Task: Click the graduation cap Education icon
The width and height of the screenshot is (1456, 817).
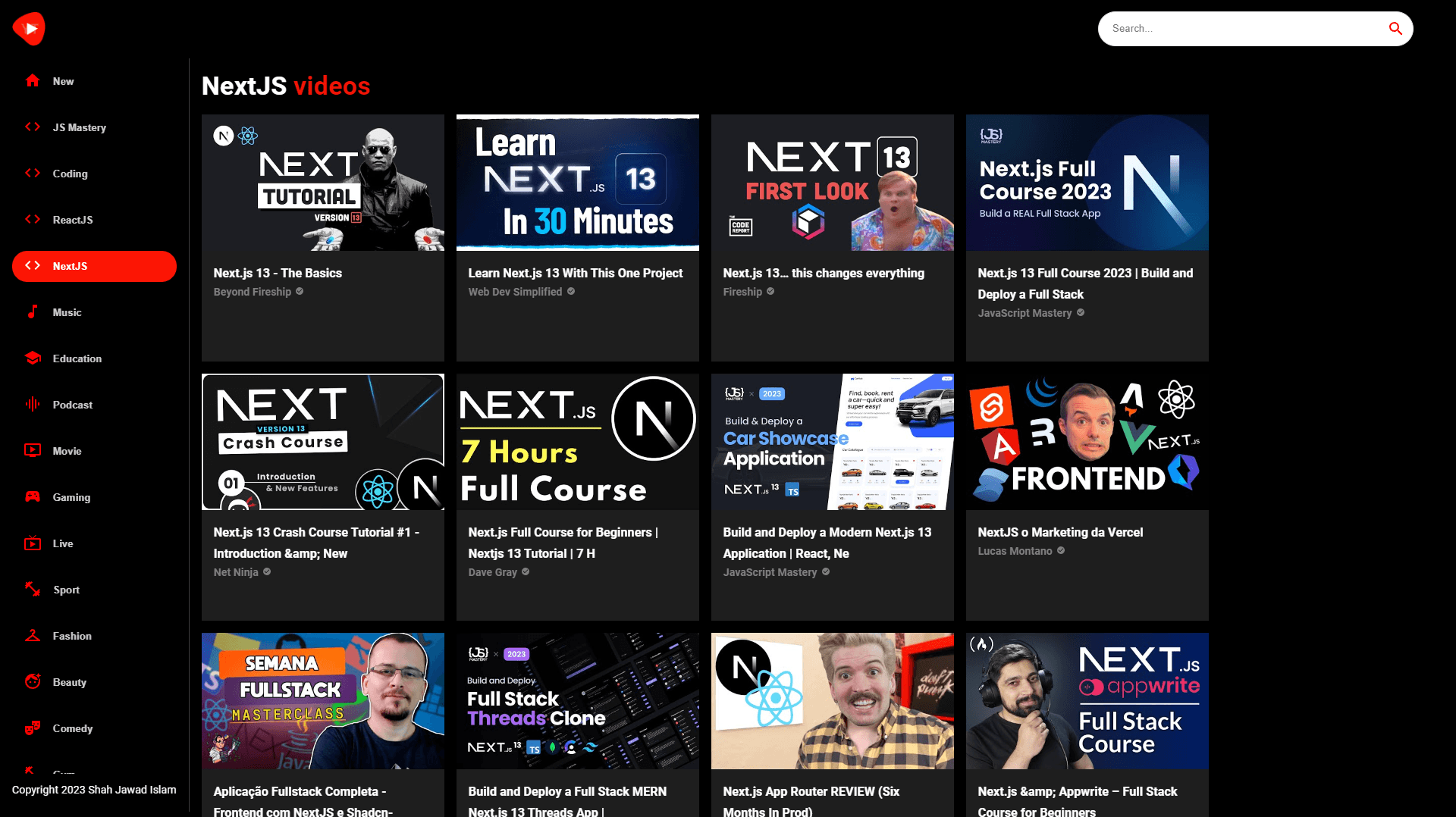Action: (x=33, y=358)
